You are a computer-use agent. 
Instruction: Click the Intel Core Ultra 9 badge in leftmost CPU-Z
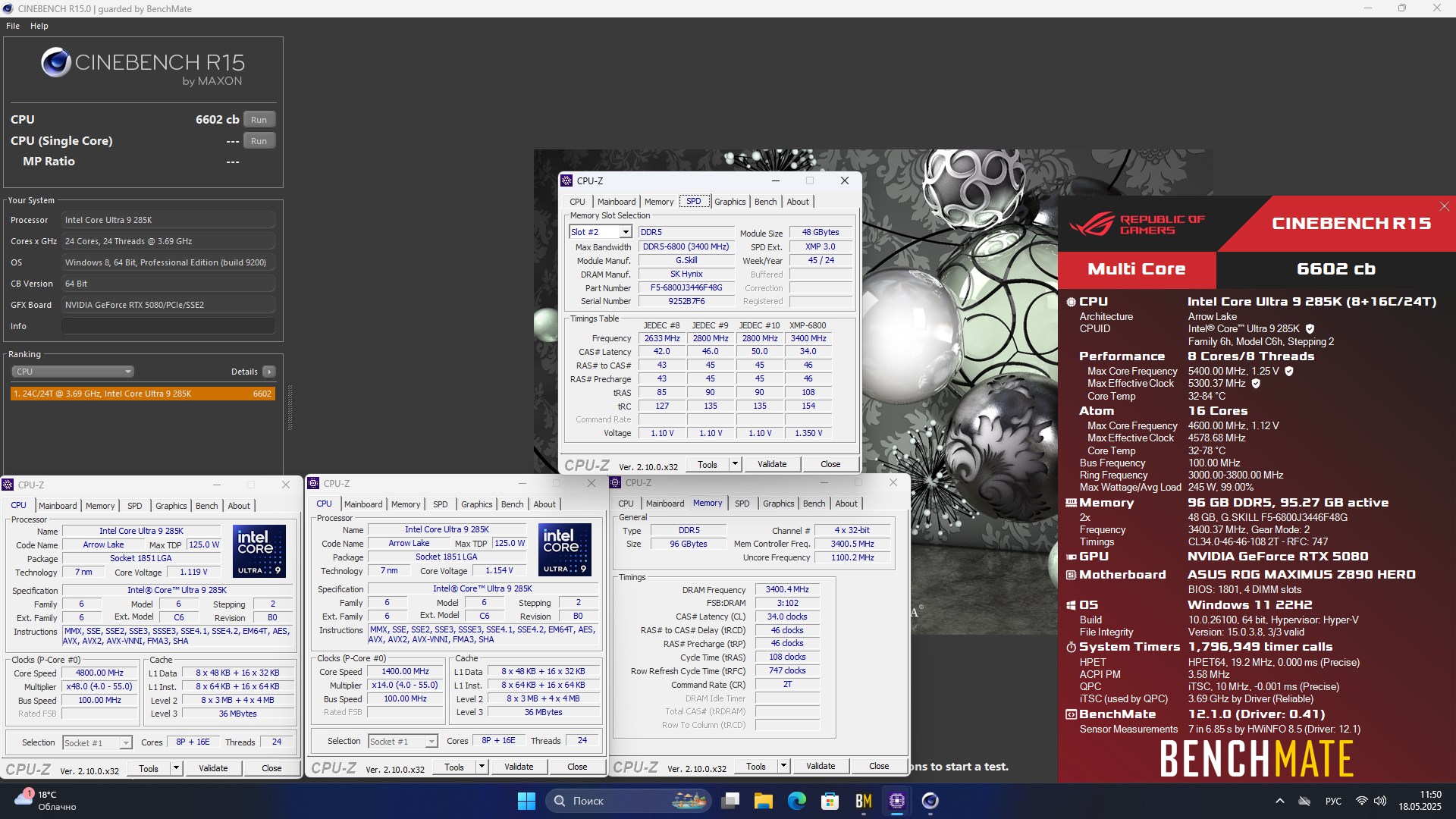click(x=259, y=551)
